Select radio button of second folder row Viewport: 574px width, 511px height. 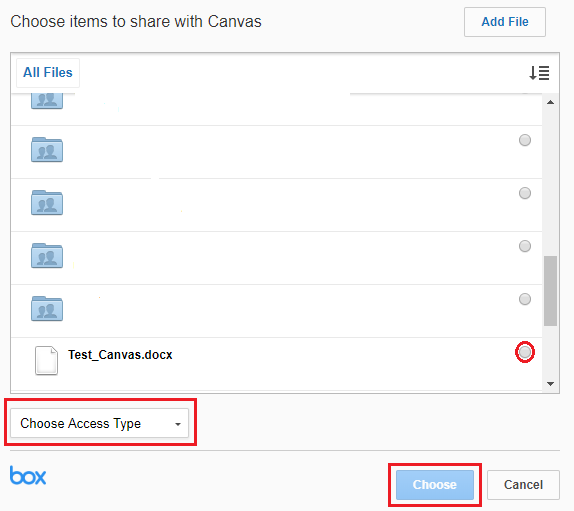pyautogui.click(x=525, y=140)
